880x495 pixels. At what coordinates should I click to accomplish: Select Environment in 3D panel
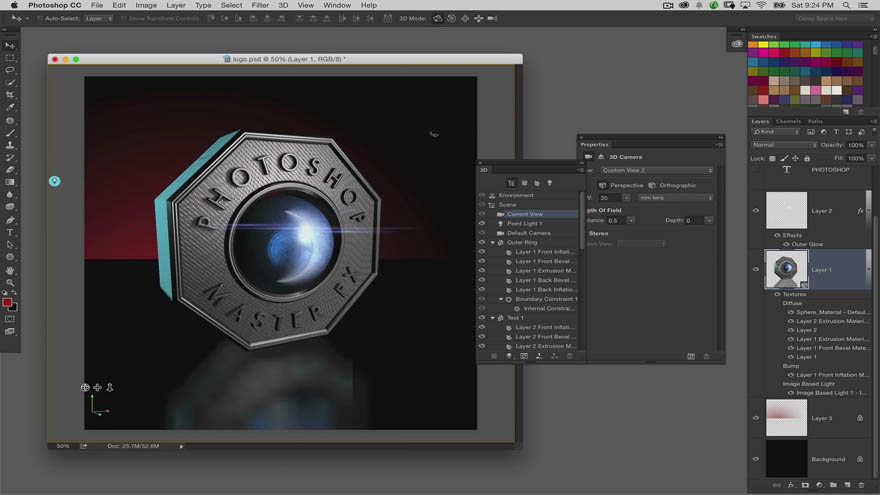[x=516, y=195]
